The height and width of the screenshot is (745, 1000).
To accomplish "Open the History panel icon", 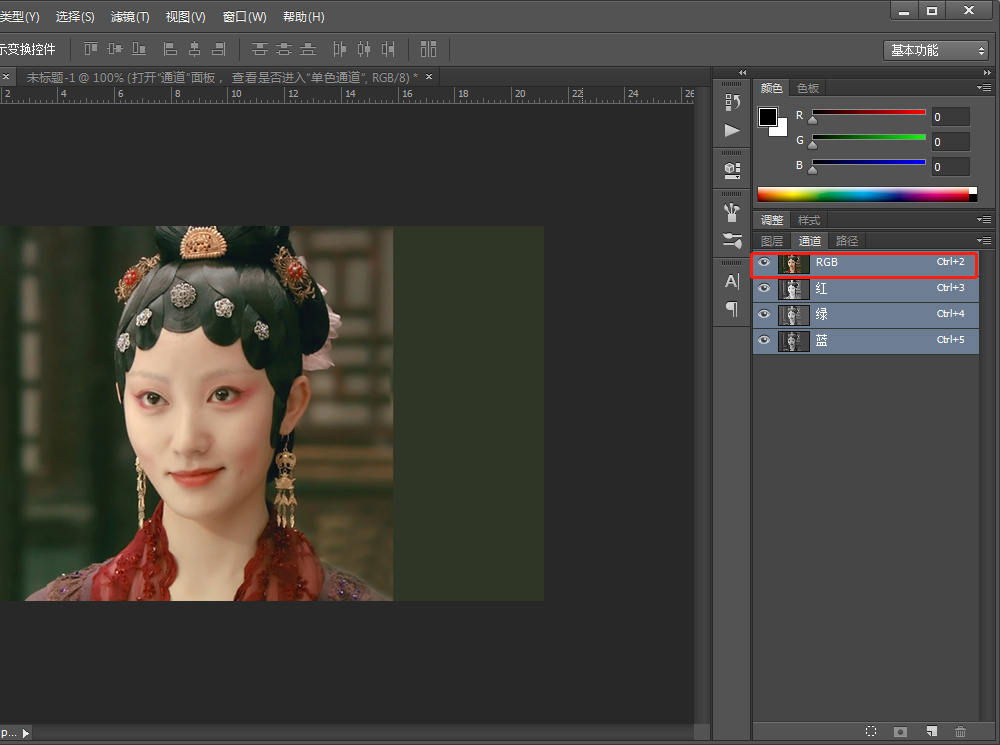I will [x=732, y=102].
